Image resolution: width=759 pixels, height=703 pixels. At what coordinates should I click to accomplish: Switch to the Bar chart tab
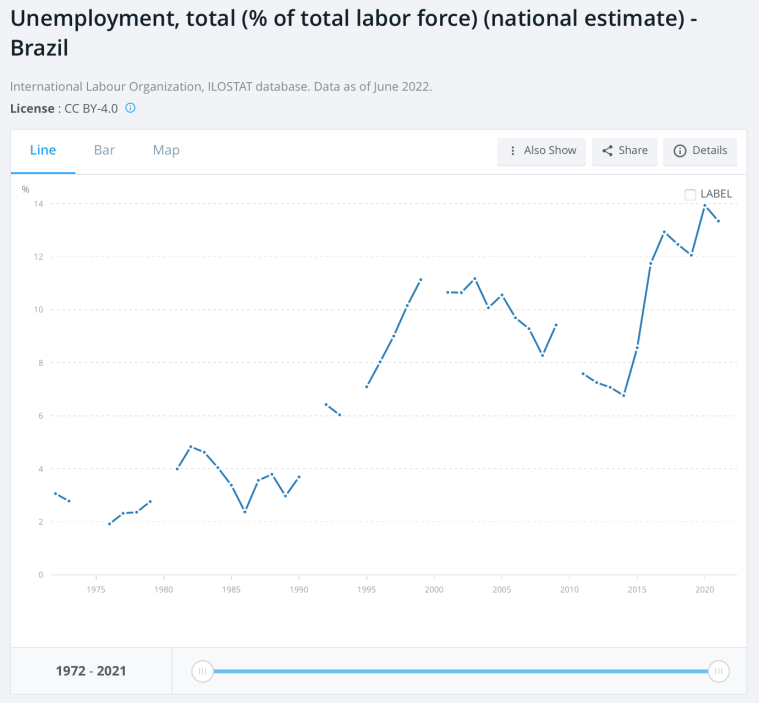pos(104,150)
